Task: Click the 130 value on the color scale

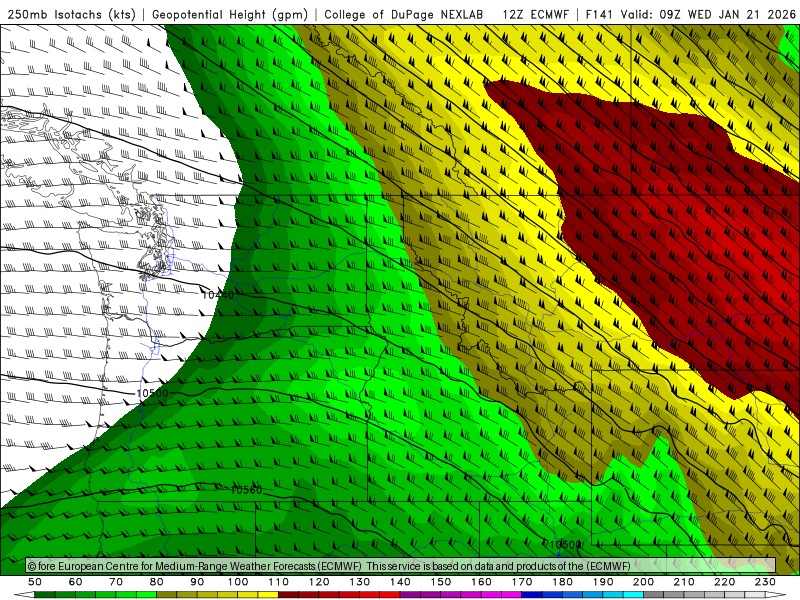Action: click(360, 582)
